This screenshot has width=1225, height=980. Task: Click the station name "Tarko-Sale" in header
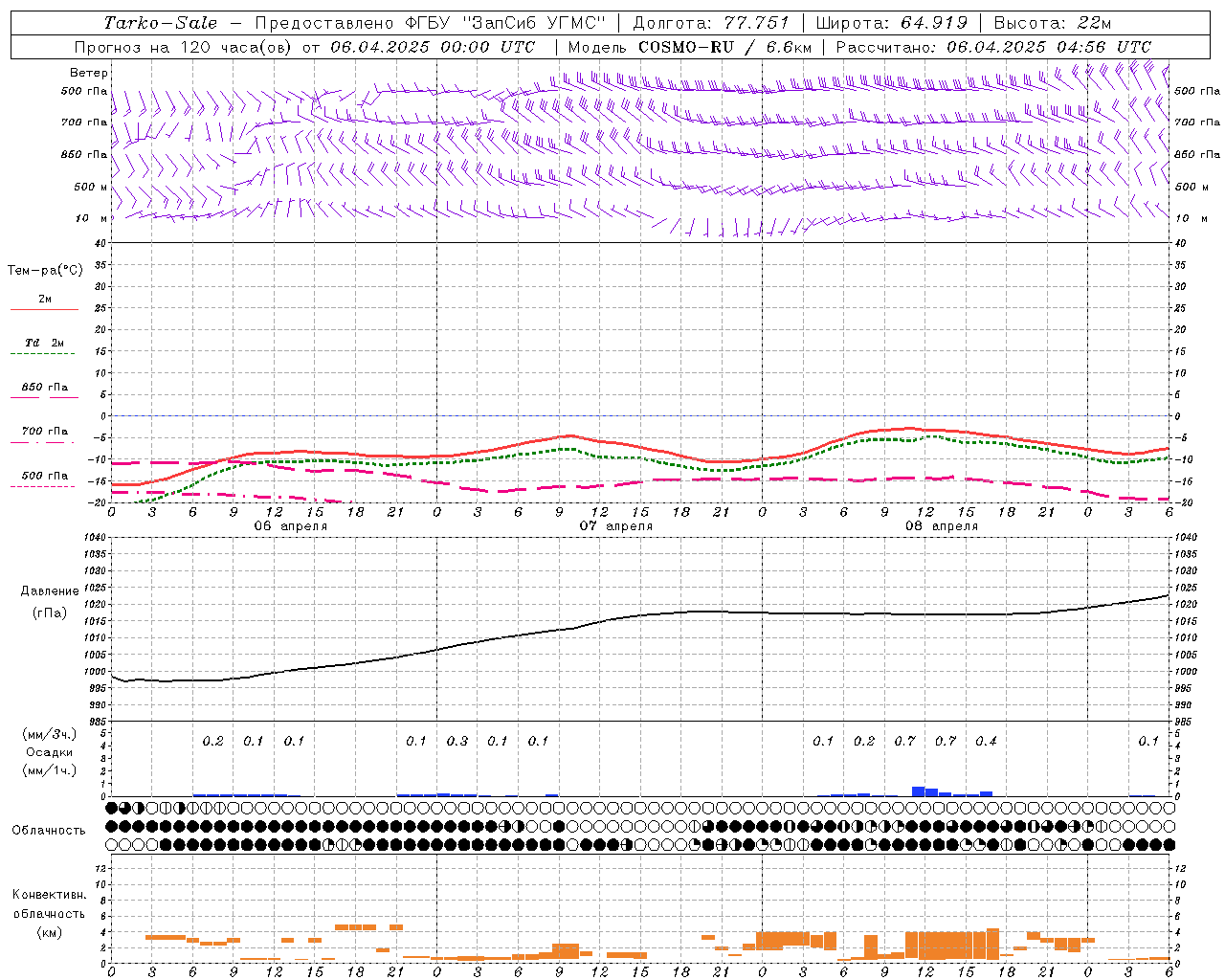point(161,23)
